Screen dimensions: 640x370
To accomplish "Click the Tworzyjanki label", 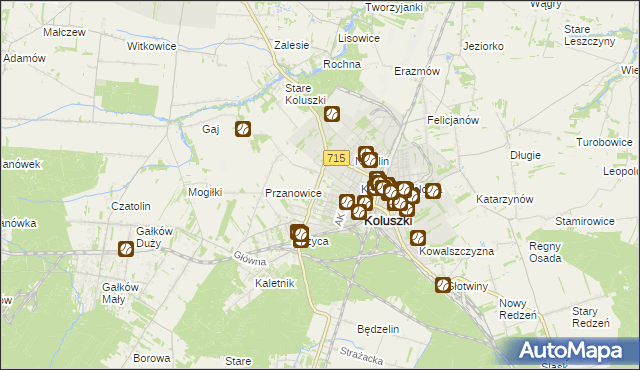I will [394, 8].
